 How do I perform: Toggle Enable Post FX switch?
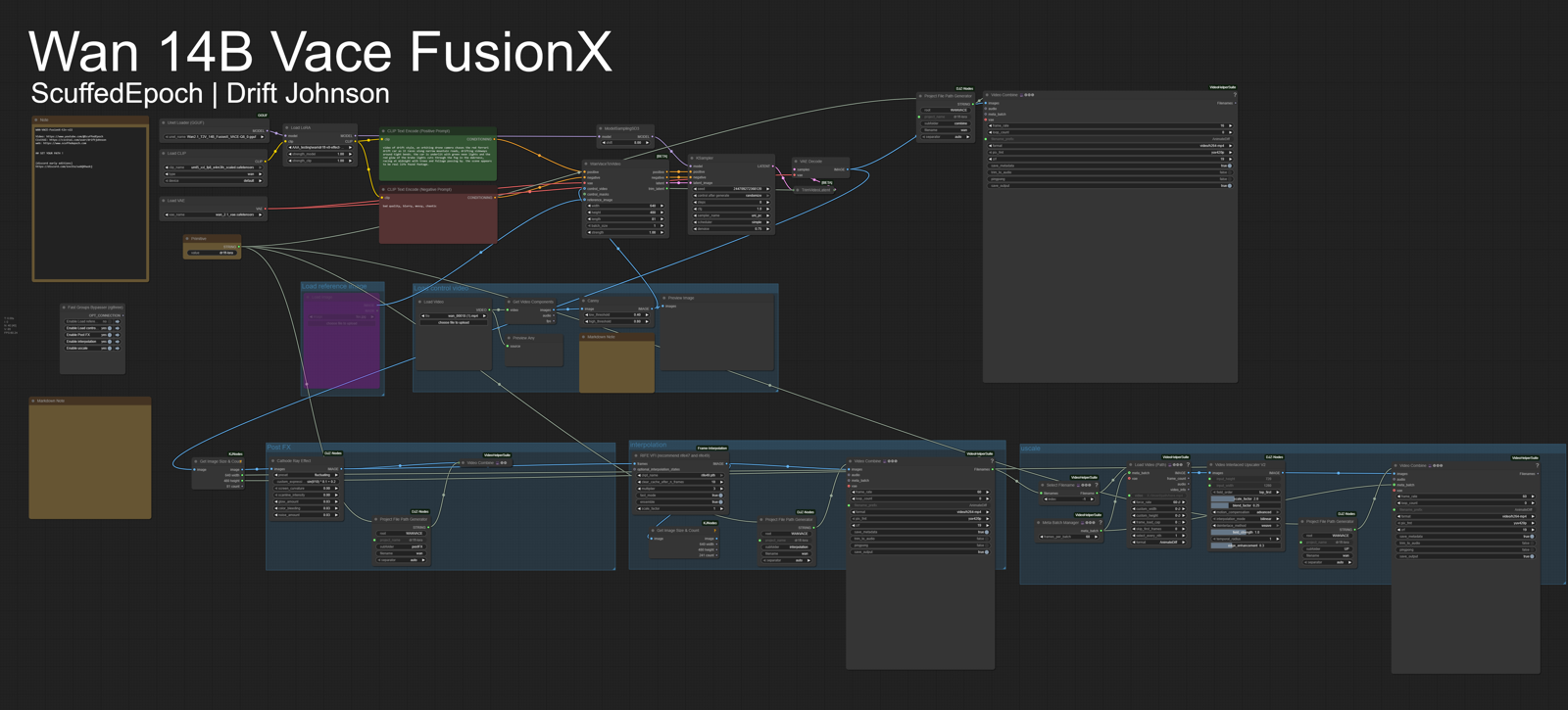click(110, 335)
